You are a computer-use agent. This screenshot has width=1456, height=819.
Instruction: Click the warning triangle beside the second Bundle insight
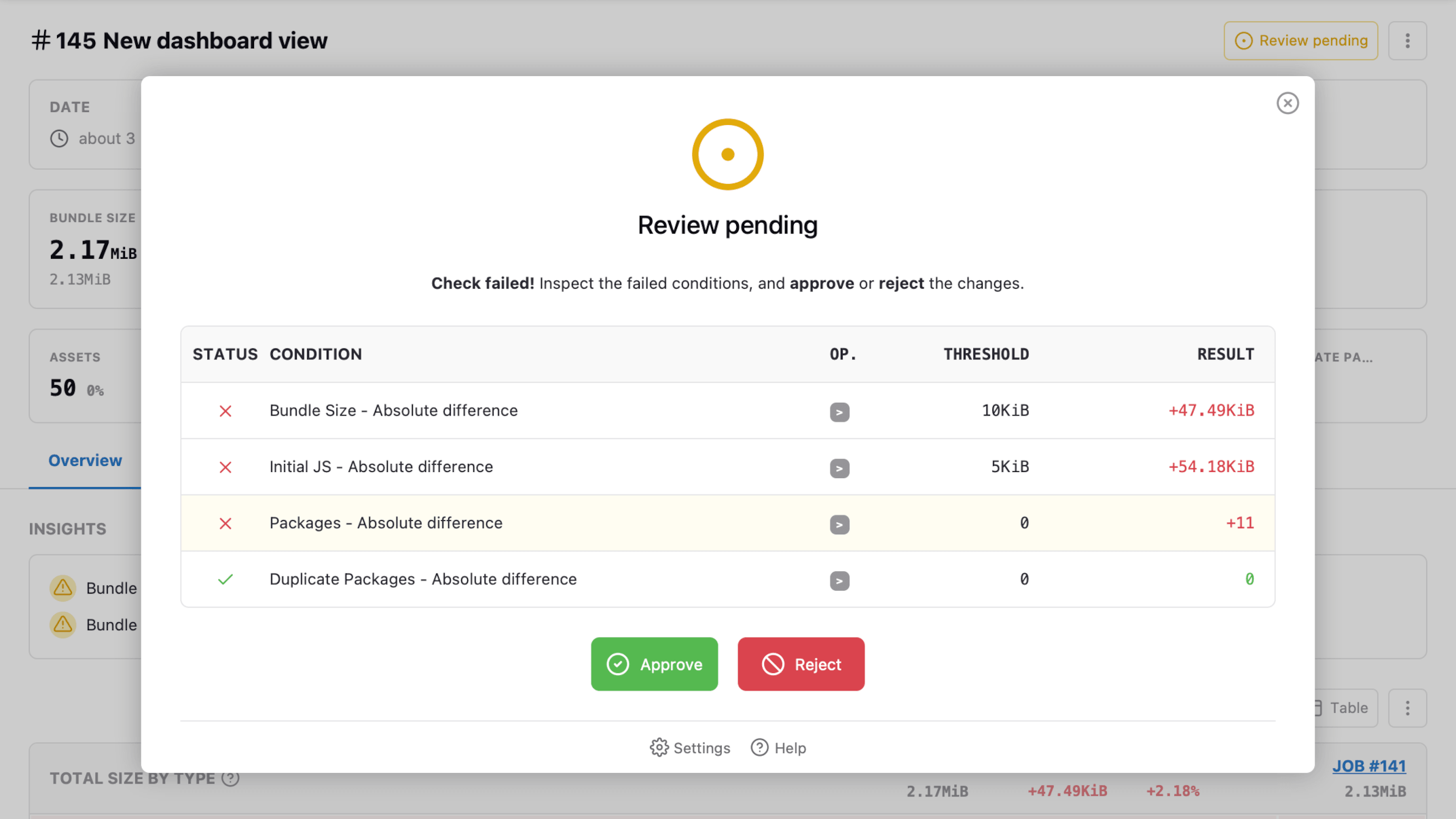(x=62, y=624)
